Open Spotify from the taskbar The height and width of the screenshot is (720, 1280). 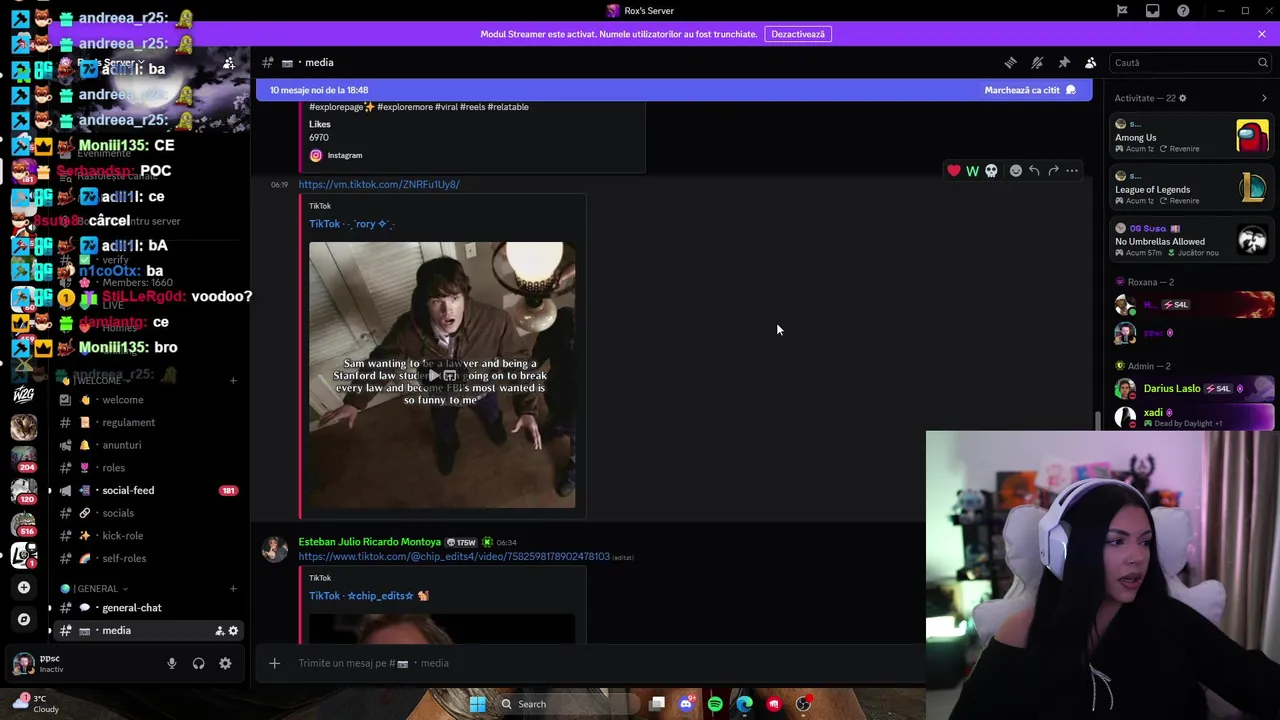[x=715, y=704]
